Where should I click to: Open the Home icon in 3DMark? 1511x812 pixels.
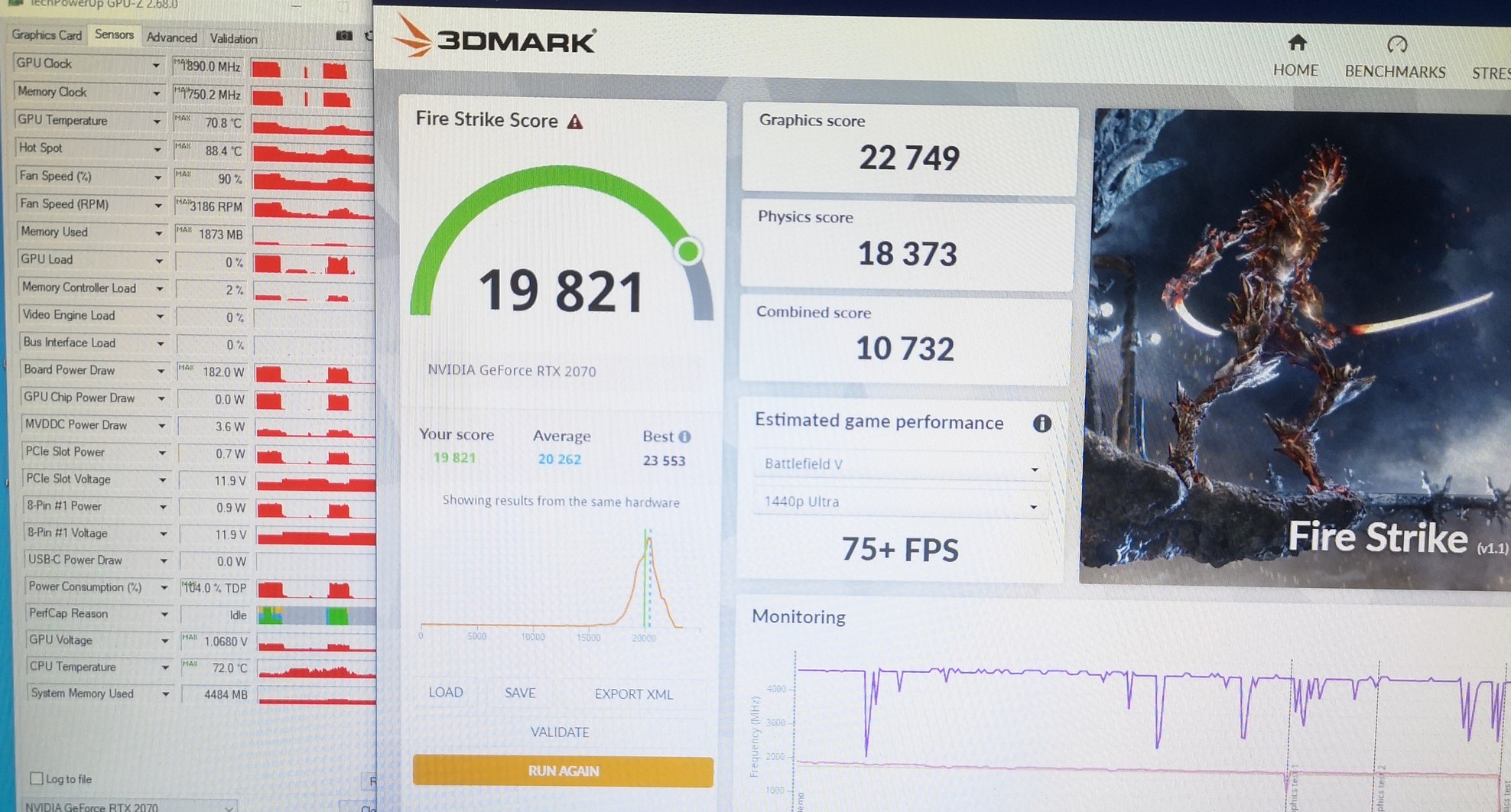[x=1297, y=42]
